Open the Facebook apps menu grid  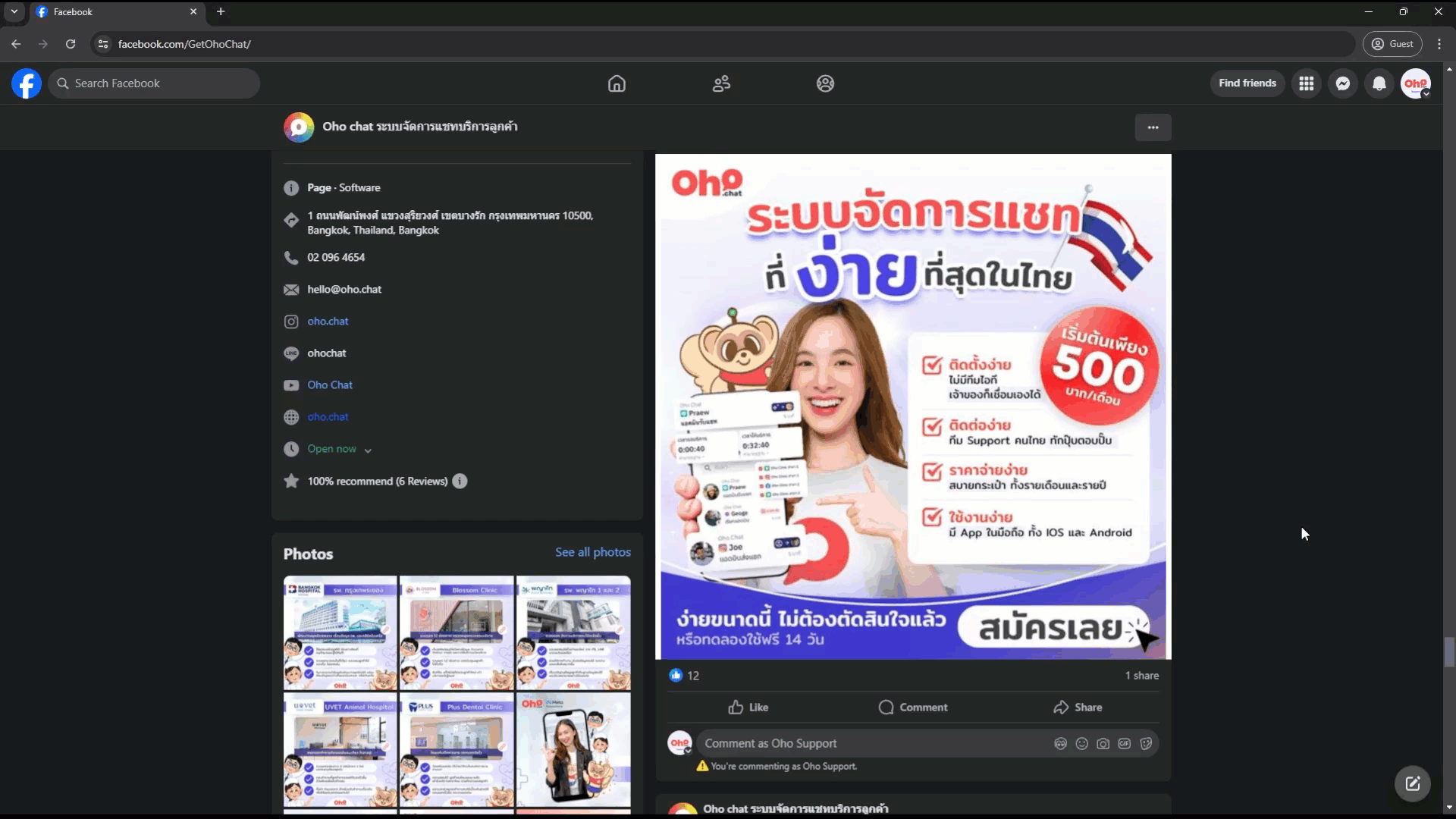point(1306,83)
